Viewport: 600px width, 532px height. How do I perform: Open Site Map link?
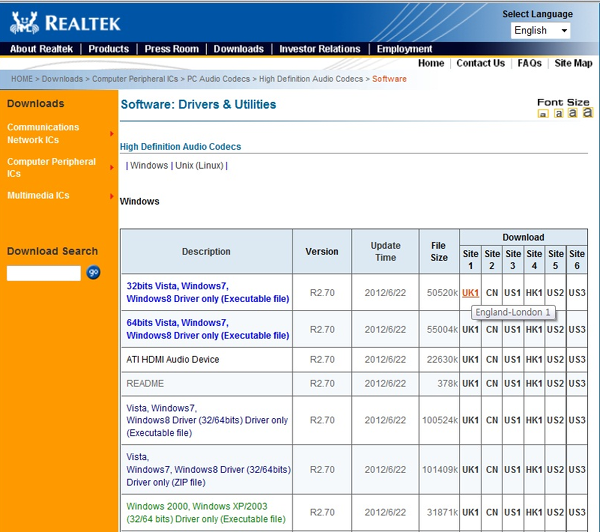(x=573, y=63)
